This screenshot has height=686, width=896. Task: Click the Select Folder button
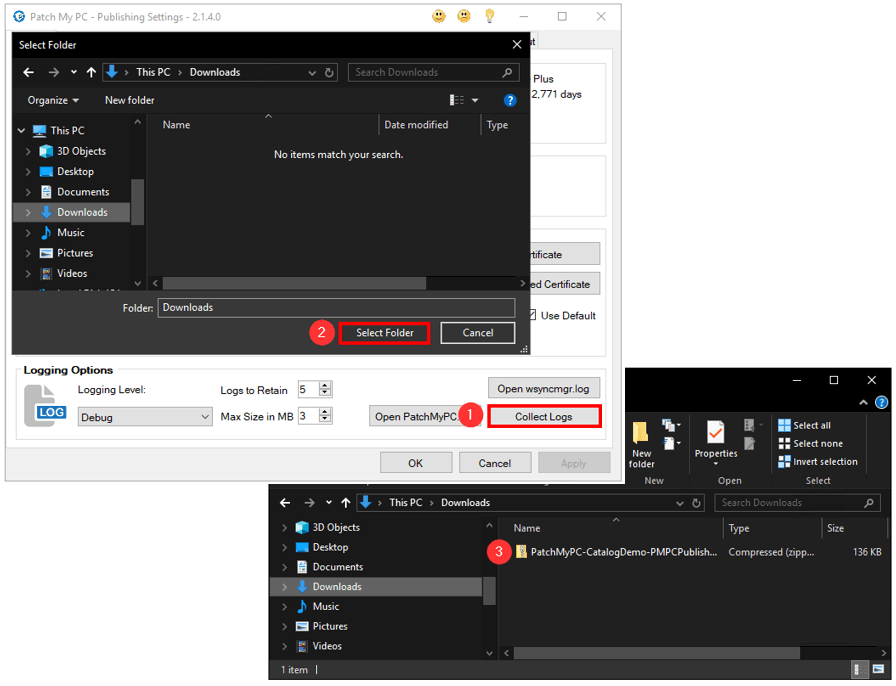click(385, 333)
